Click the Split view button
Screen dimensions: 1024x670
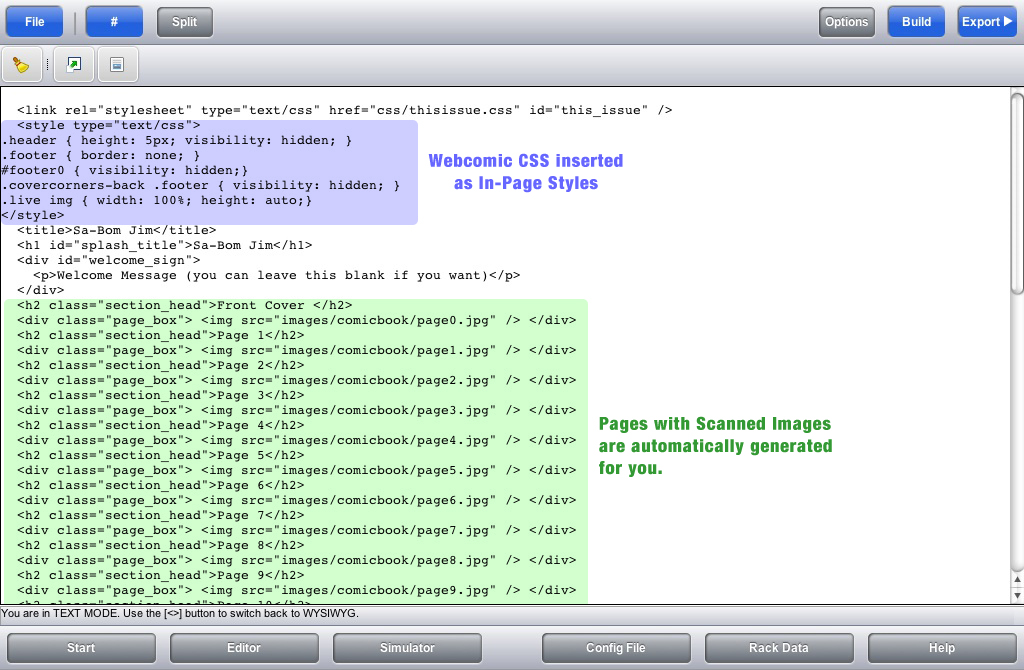(185, 22)
